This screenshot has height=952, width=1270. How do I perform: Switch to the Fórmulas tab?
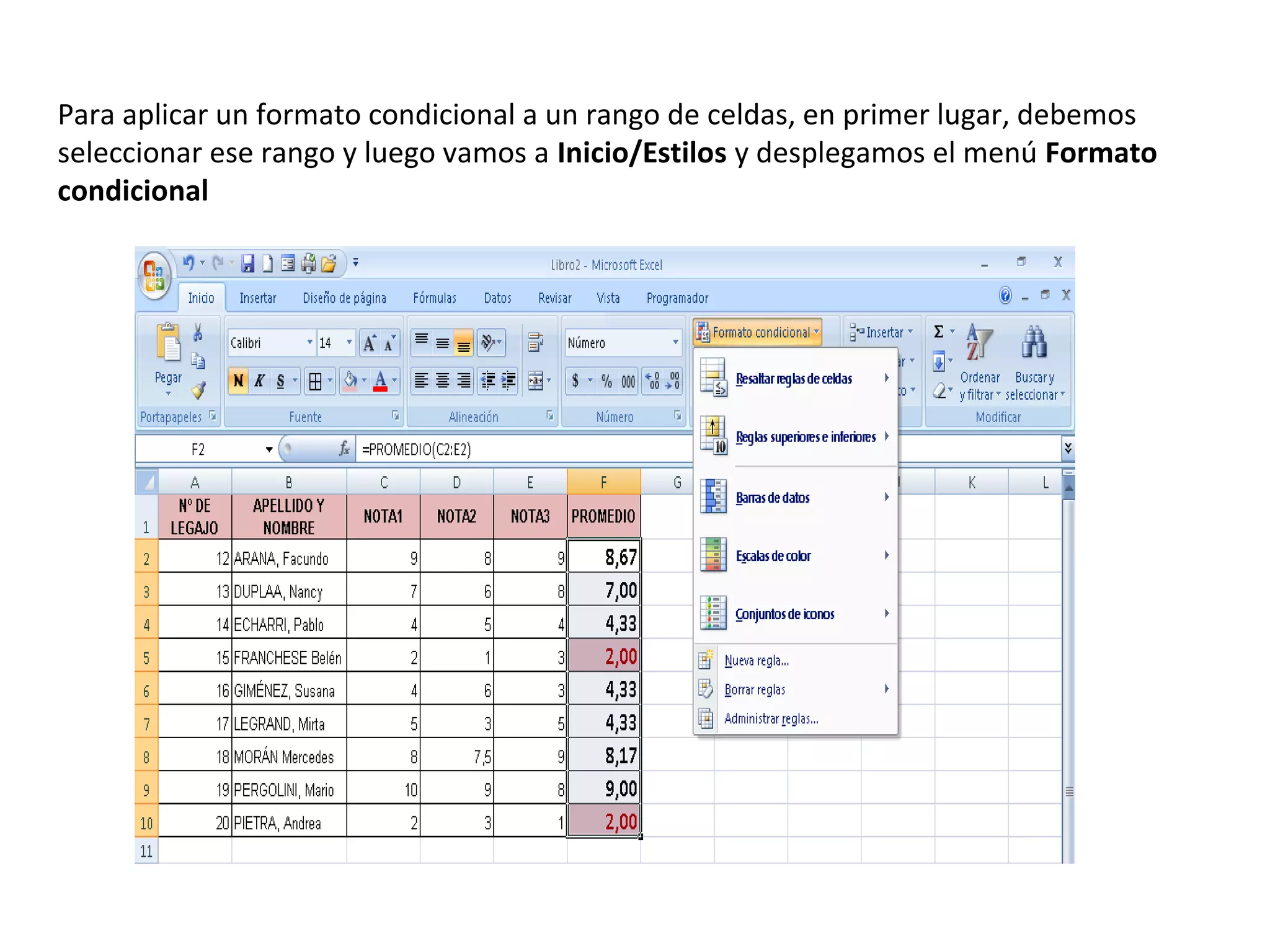(435, 298)
